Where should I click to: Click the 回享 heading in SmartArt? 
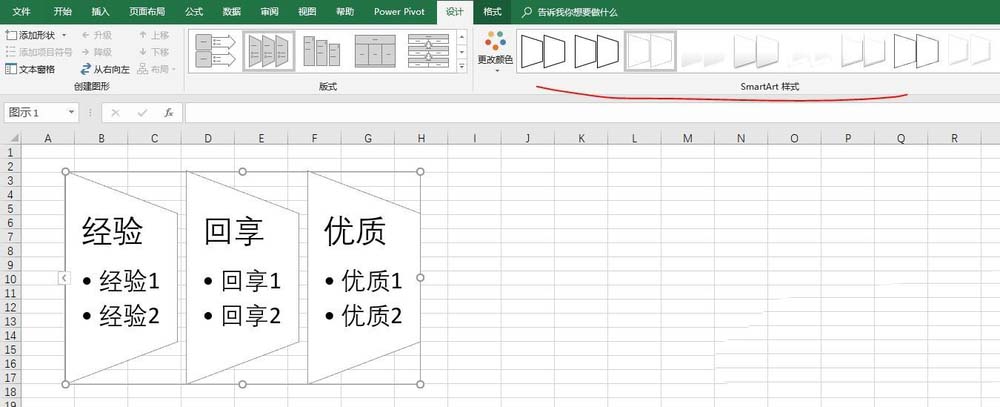point(233,231)
